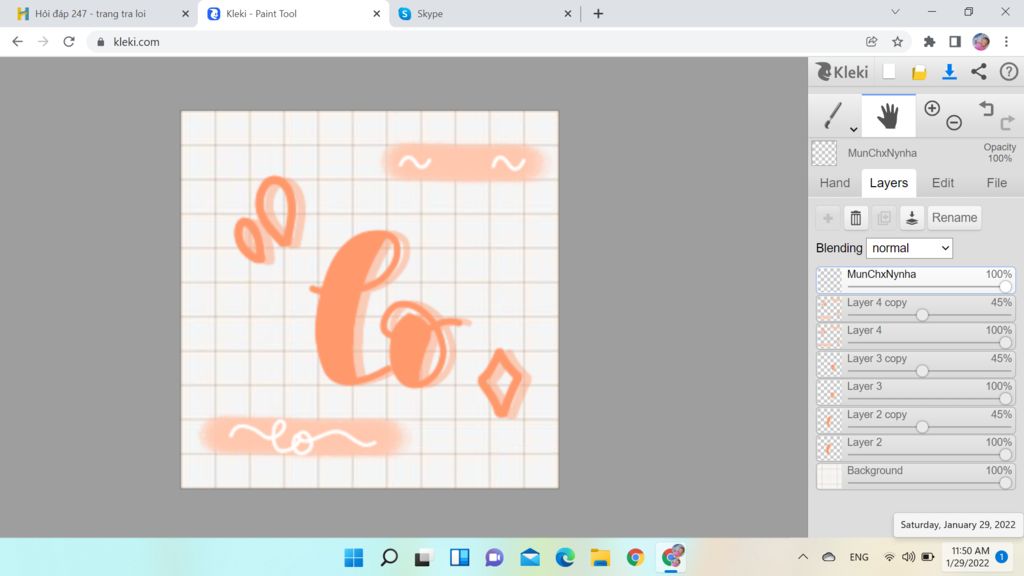Select the Layer 3 copy layer
Image resolution: width=1024 pixels, height=576 pixels.
pos(916,364)
